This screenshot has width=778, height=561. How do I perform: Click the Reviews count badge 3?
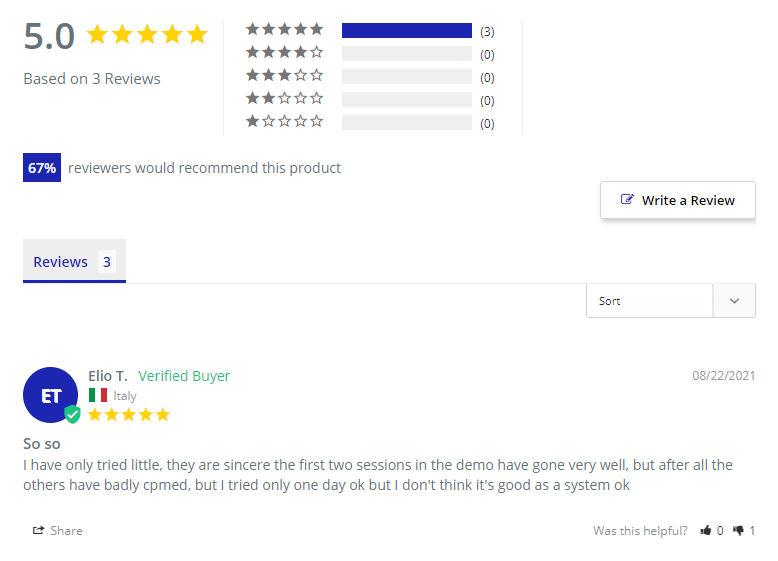[x=106, y=262]
